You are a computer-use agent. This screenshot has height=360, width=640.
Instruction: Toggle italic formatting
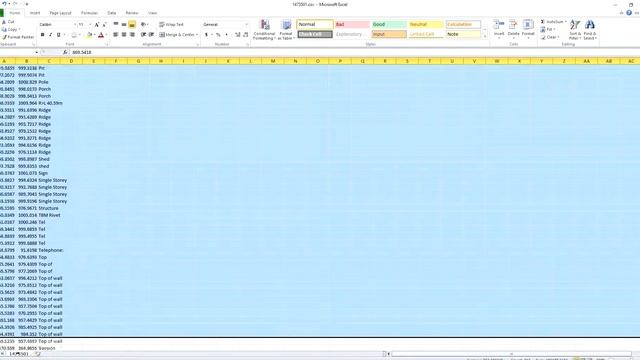(51, 35)
